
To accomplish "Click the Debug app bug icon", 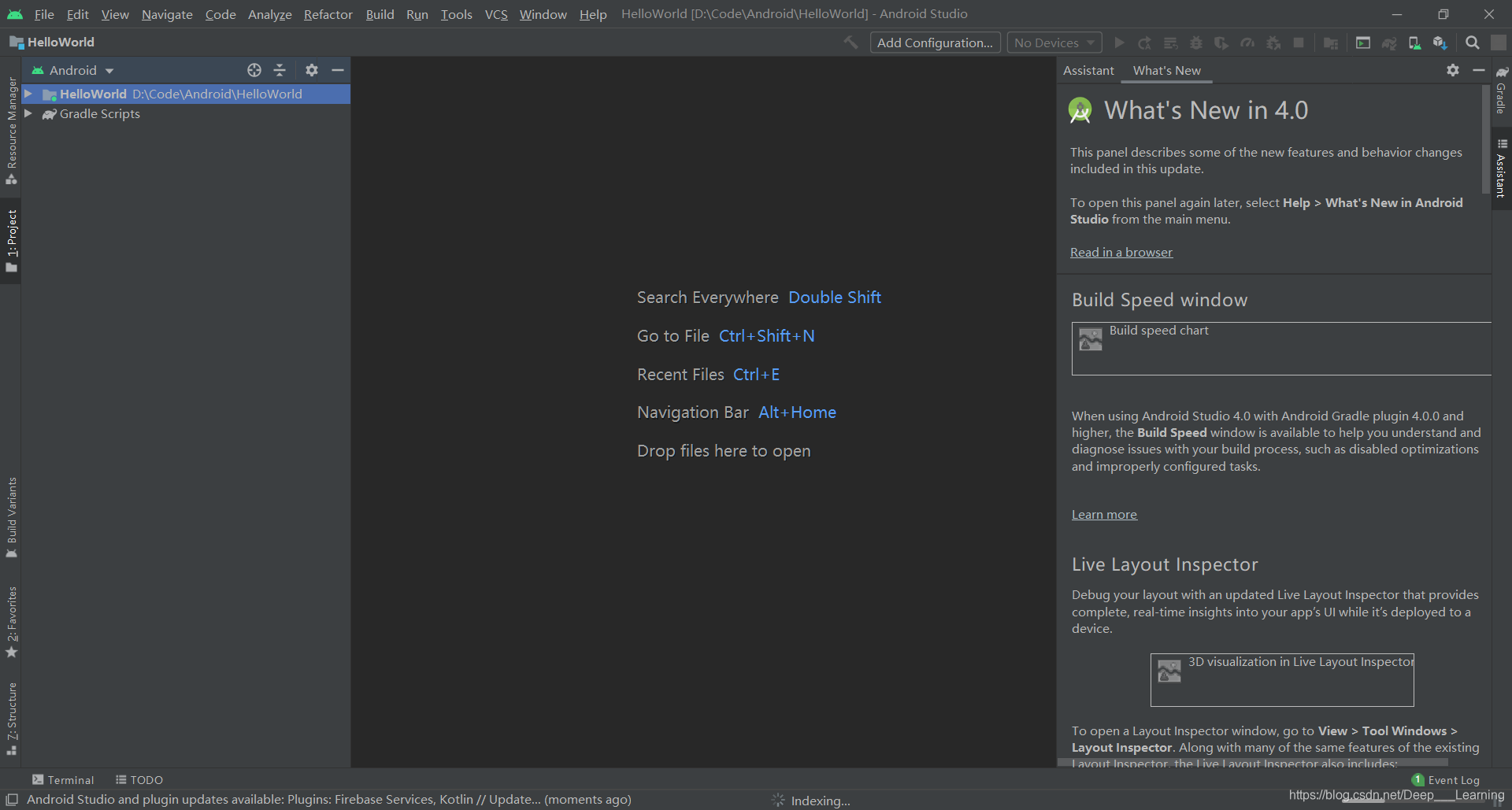I will (x=1195, y=43).
